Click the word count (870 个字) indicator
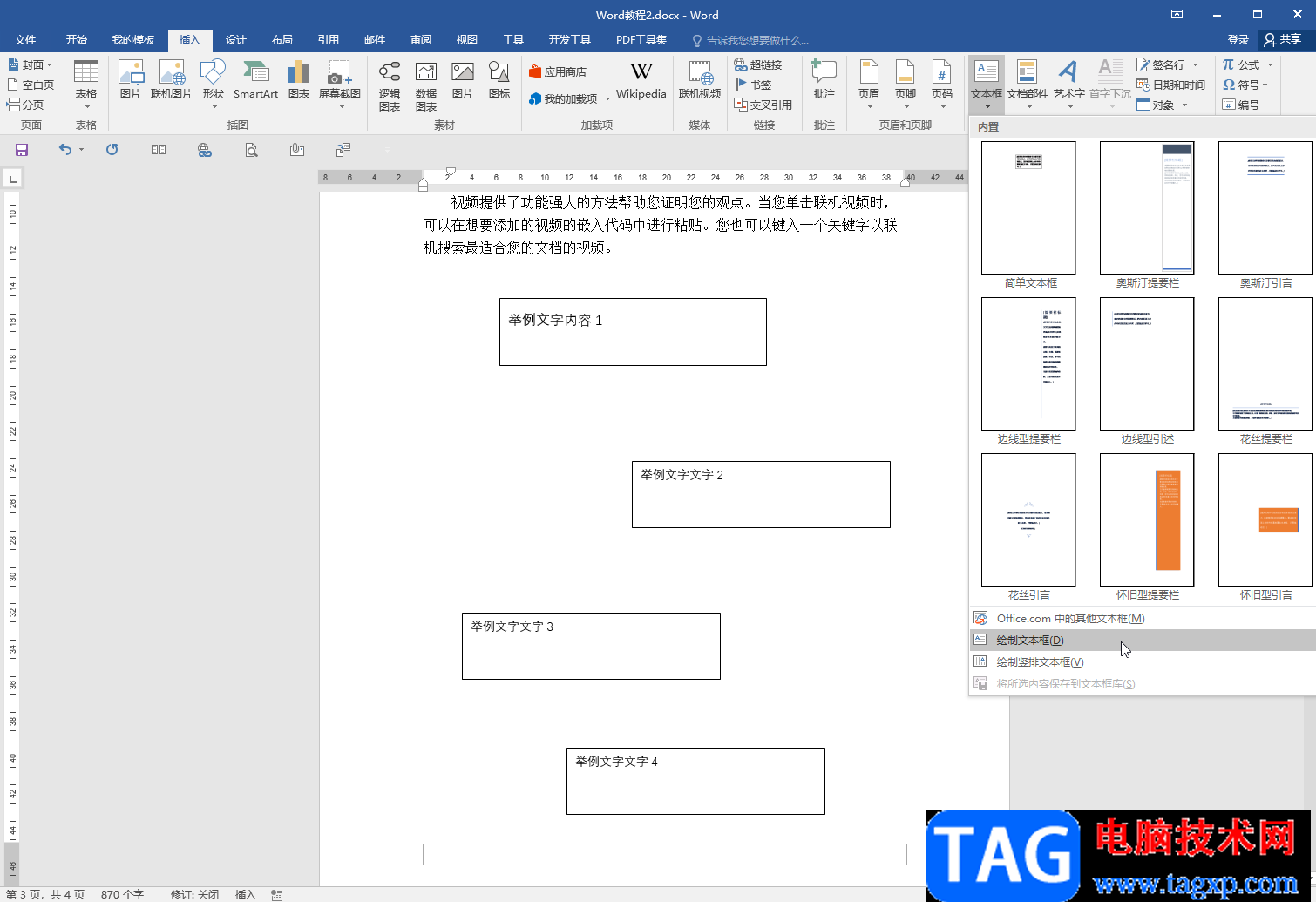The width and height of the screenshot is (1316, 902). click(x=122, y=894)
